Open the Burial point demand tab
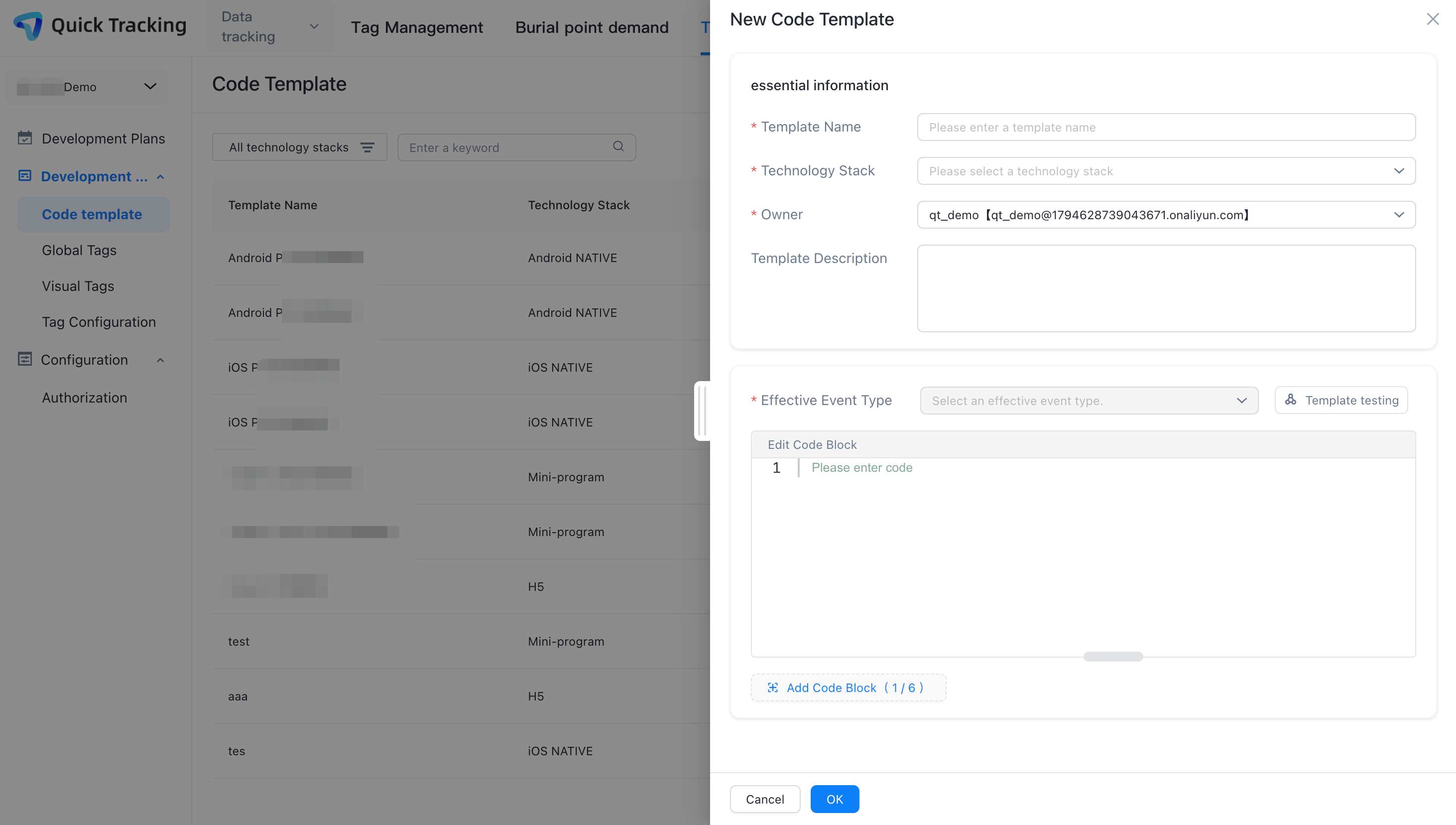This screenshot has width=1456, height=825. pyautogui.click(x=591, y=27)
